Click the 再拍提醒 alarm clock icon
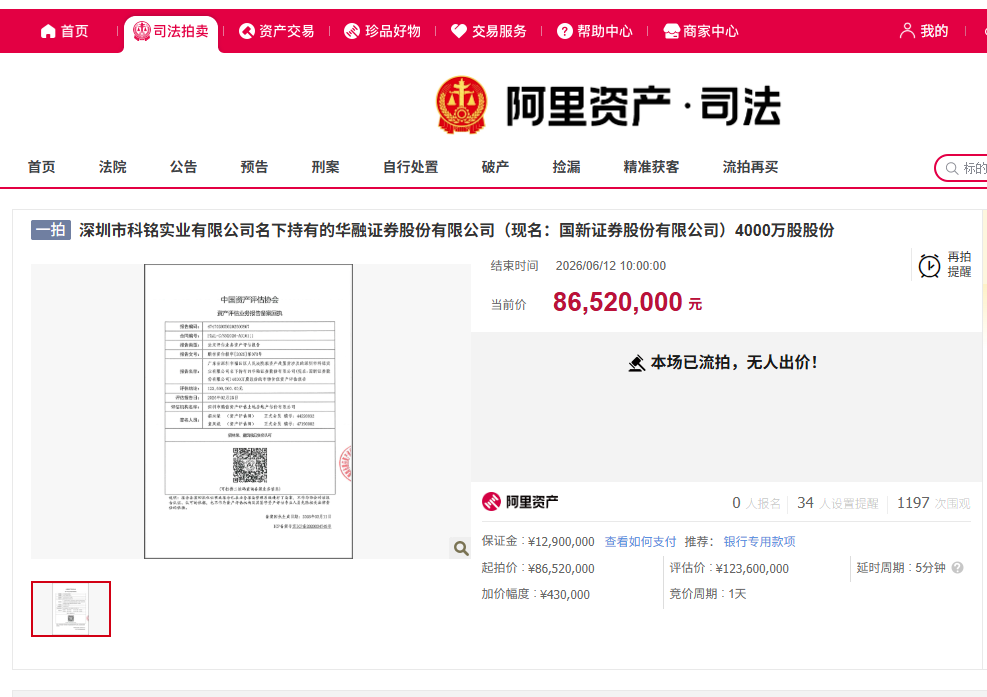Viewport: 987px width, 697px height. coord(929,266)
